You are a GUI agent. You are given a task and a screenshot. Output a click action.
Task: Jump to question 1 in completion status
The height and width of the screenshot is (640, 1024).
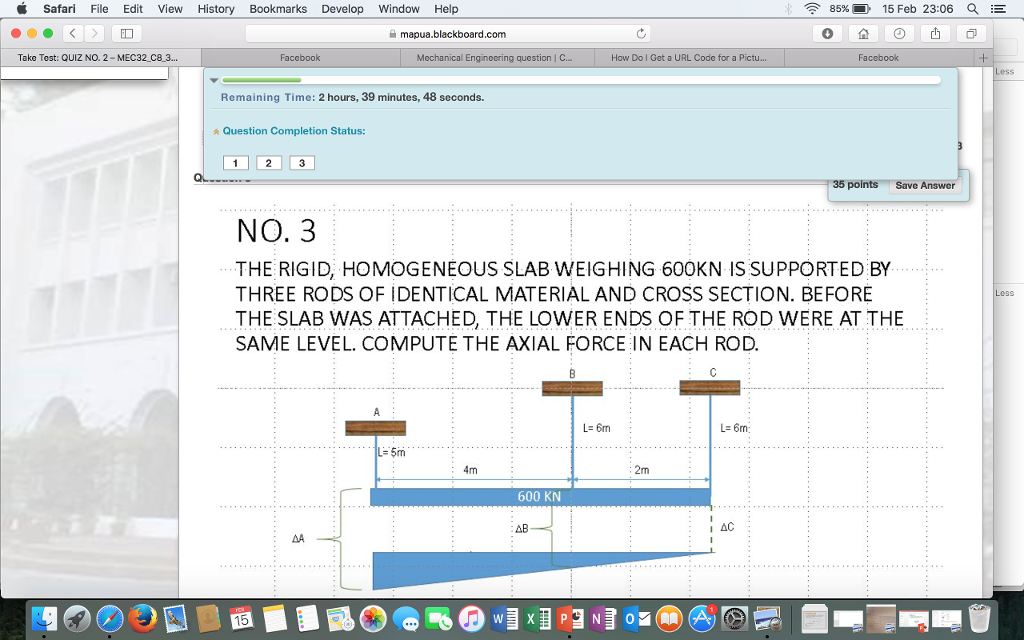pos(235,163)
